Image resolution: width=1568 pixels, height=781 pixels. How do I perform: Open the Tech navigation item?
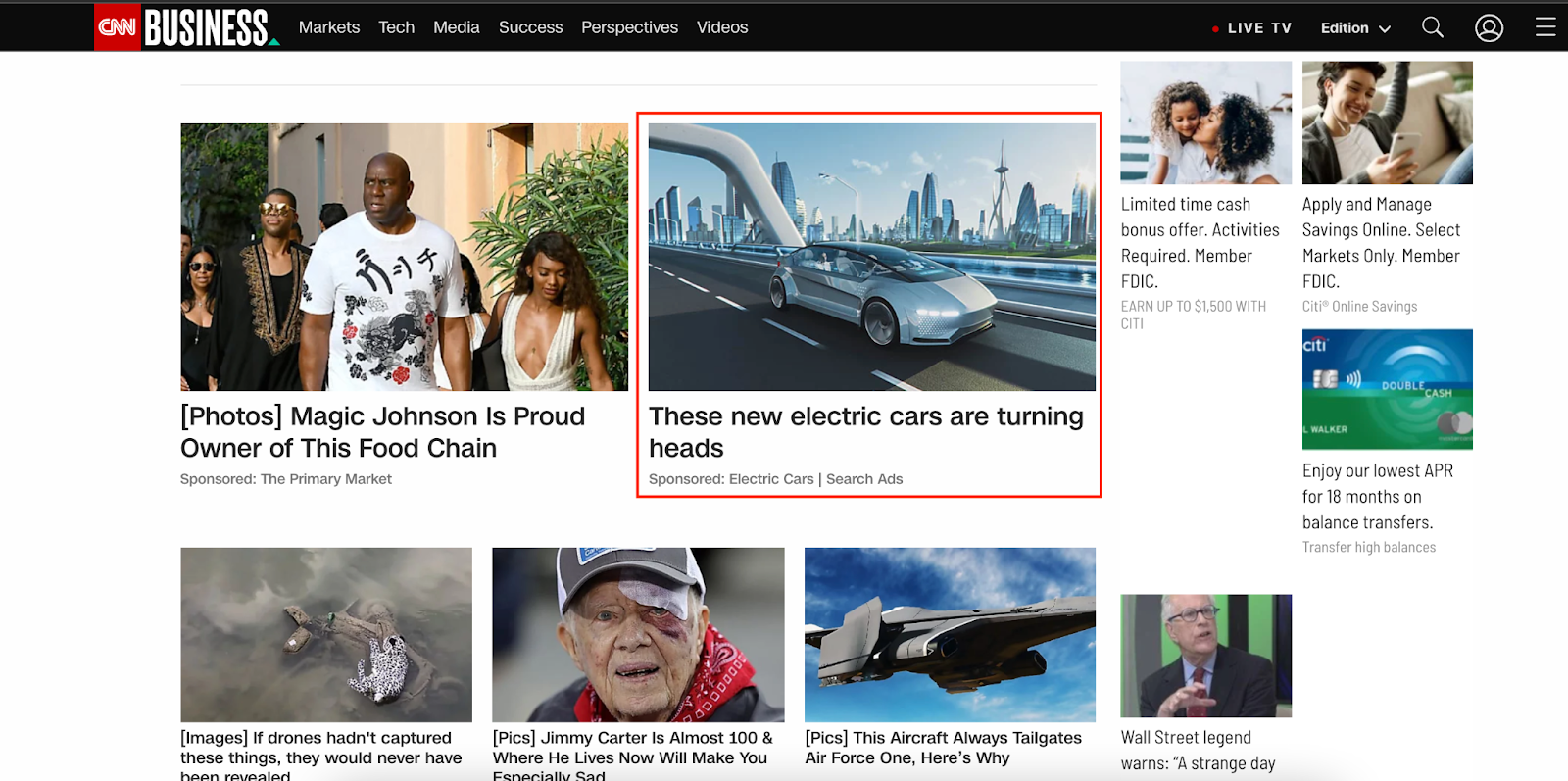tap(397, 27)
